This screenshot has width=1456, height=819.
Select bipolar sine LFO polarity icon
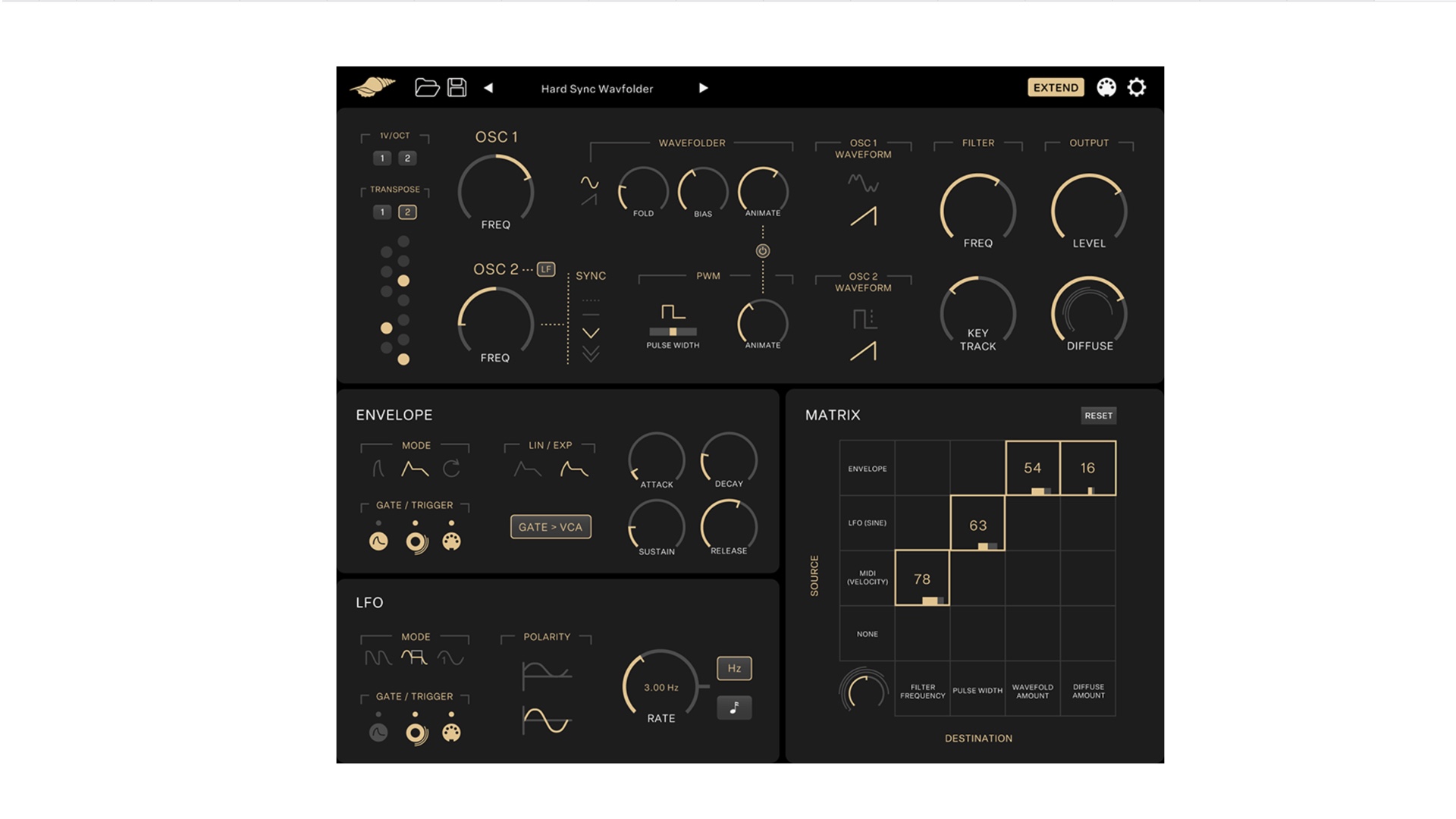(546, 720)
